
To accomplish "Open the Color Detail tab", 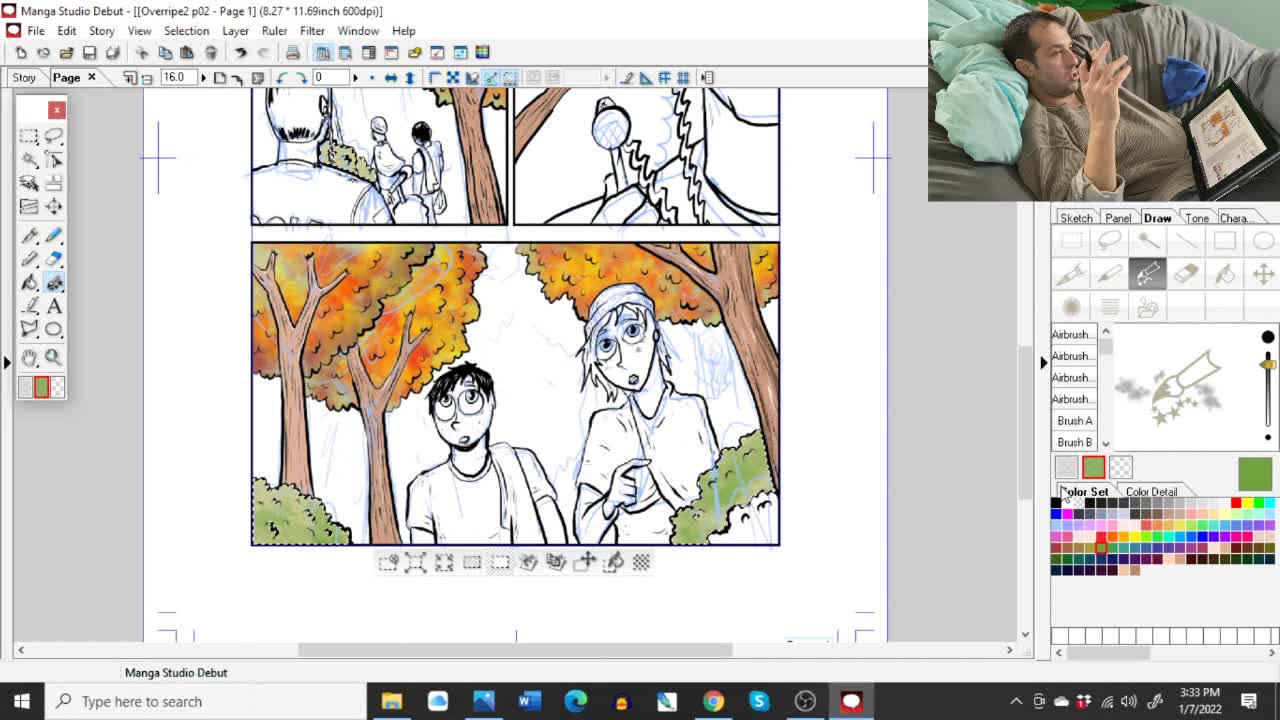I will 1151,492.
